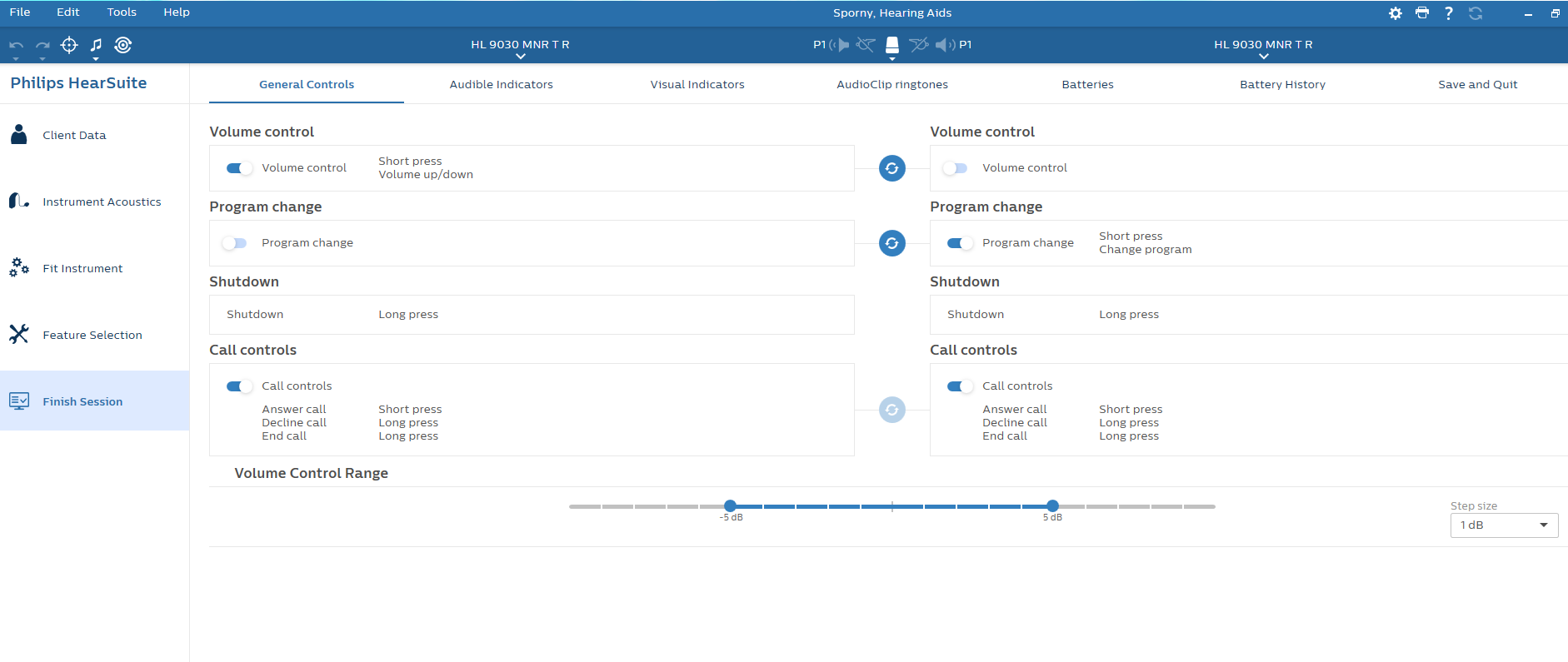
Task: Click the refresh arrows icon in title bar
Action: (1476, 13)
